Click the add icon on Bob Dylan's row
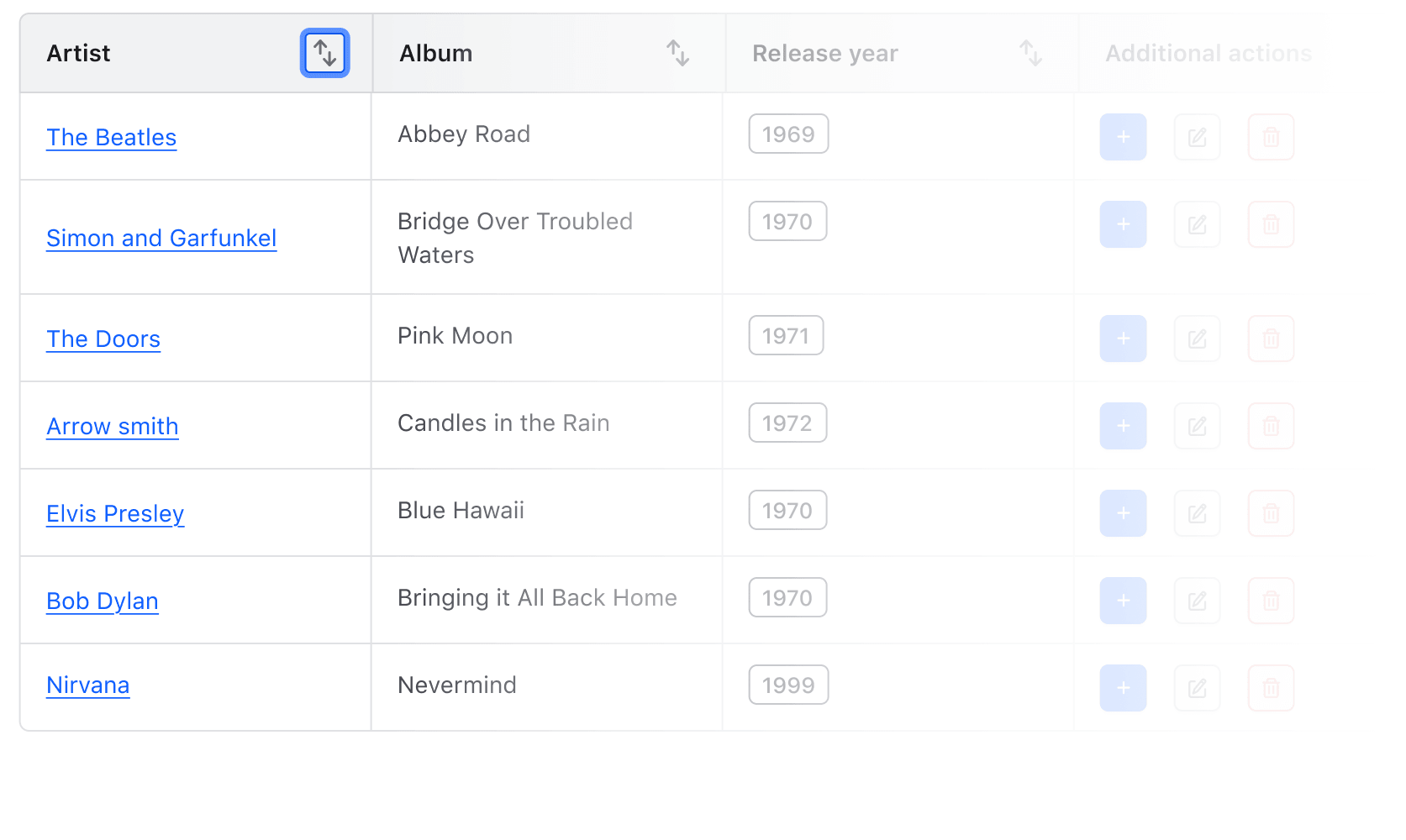Screen dimensions: 1406x840 point(1123,601)
